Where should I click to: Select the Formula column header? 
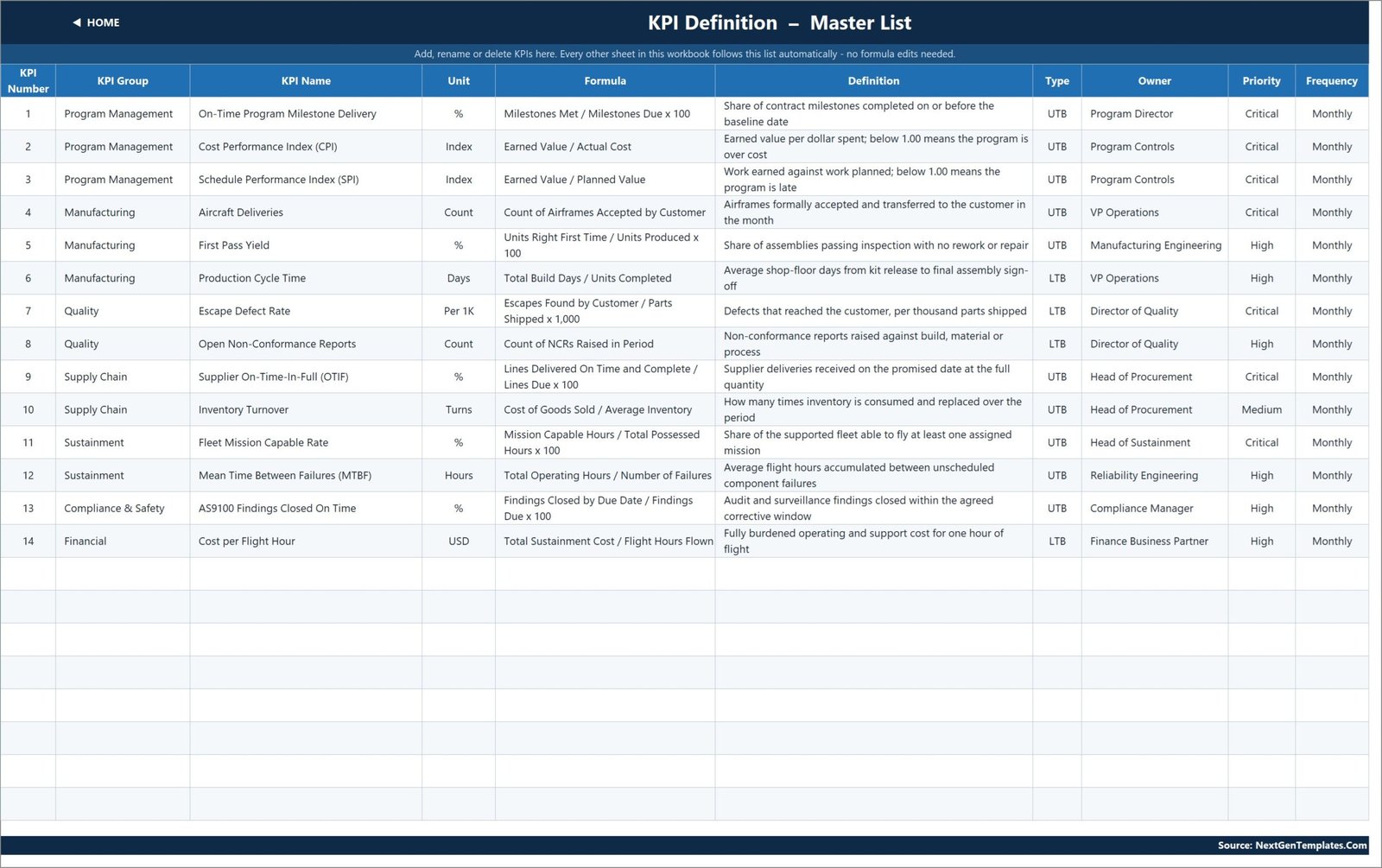point(605,80)
